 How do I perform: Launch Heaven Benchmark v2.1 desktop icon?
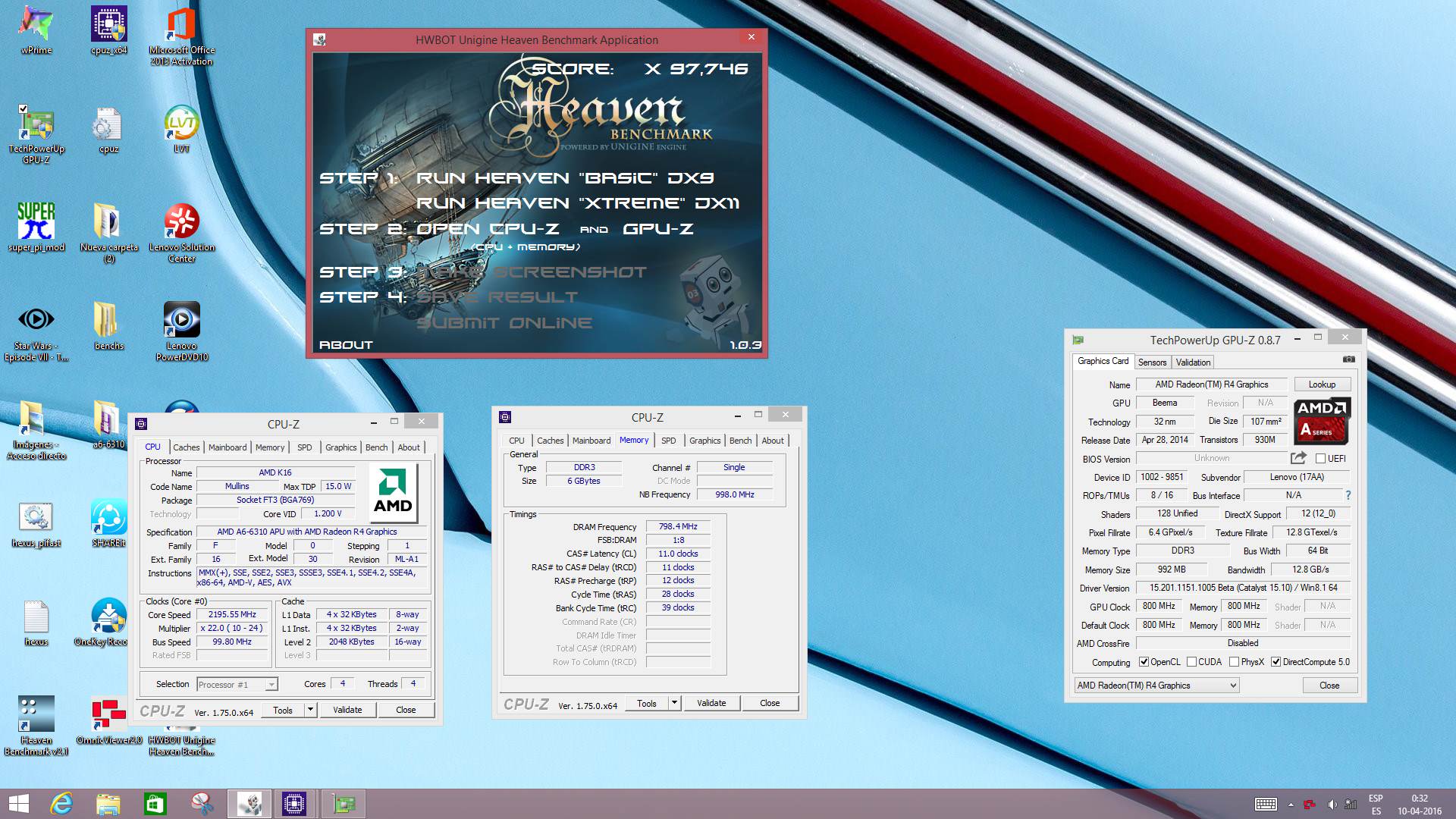[36, 726]
